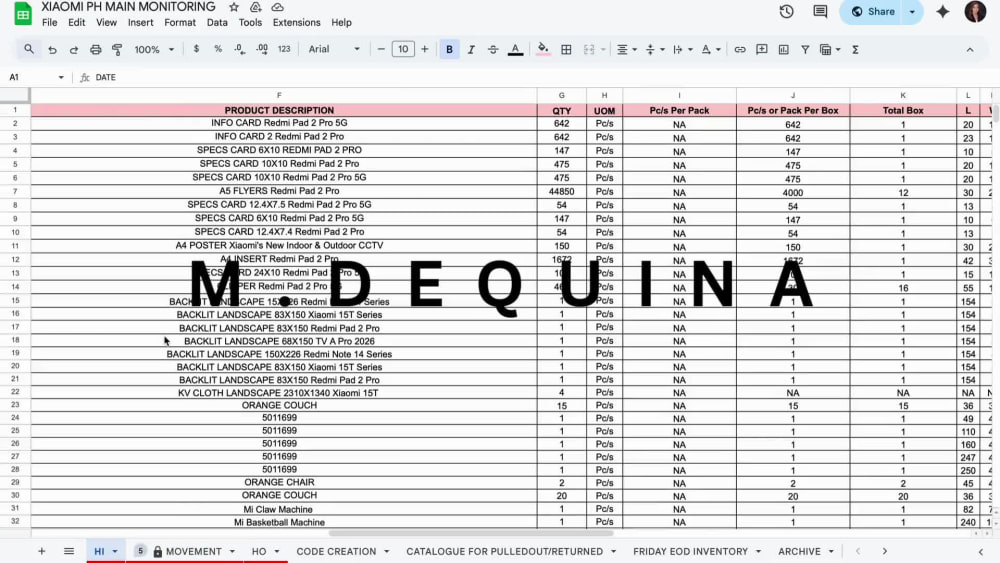Star the XIAOMI PH MAIN MONITORING document

click(x=234, y=7)
